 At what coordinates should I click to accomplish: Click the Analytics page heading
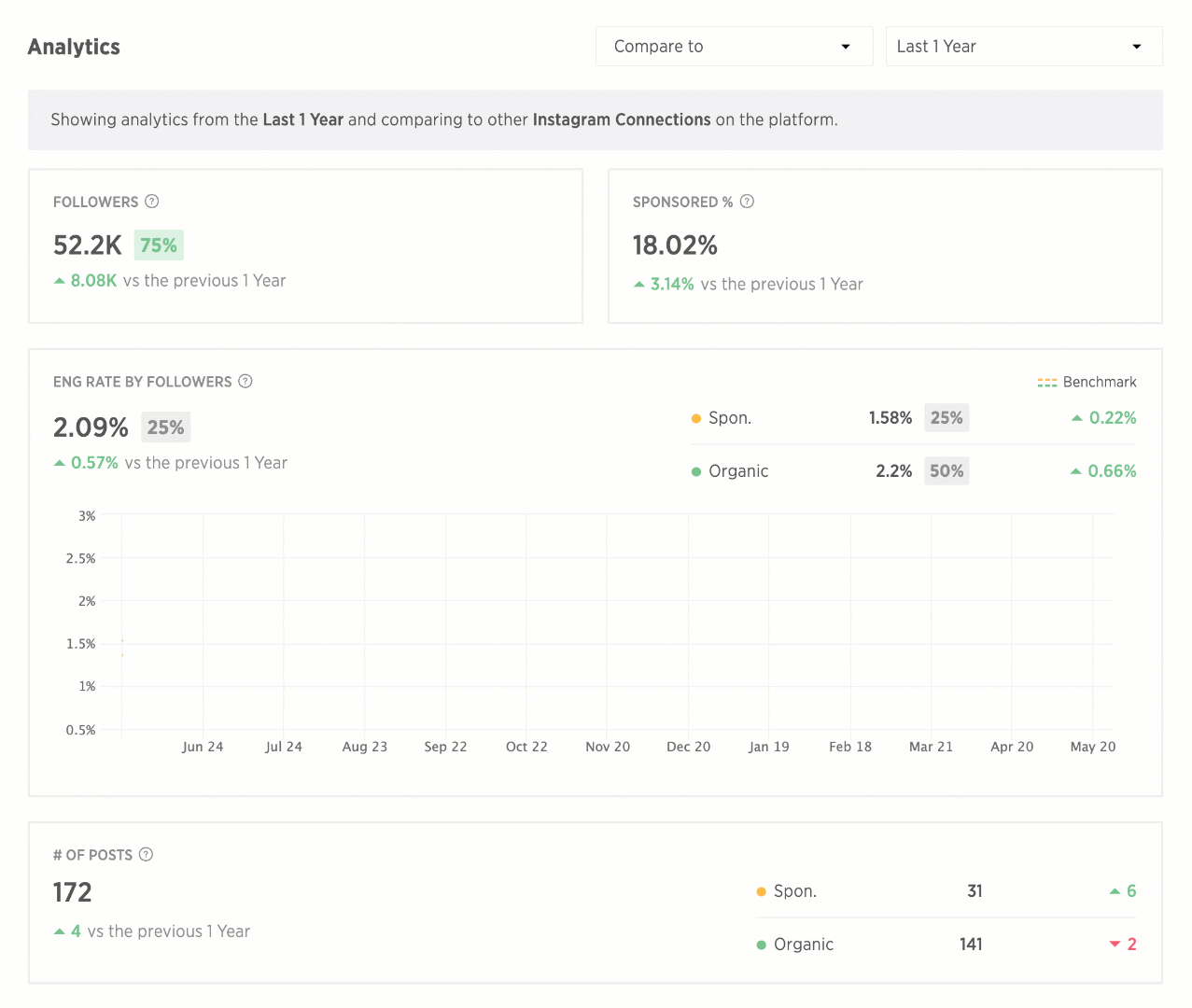click(x=74, y=47)
